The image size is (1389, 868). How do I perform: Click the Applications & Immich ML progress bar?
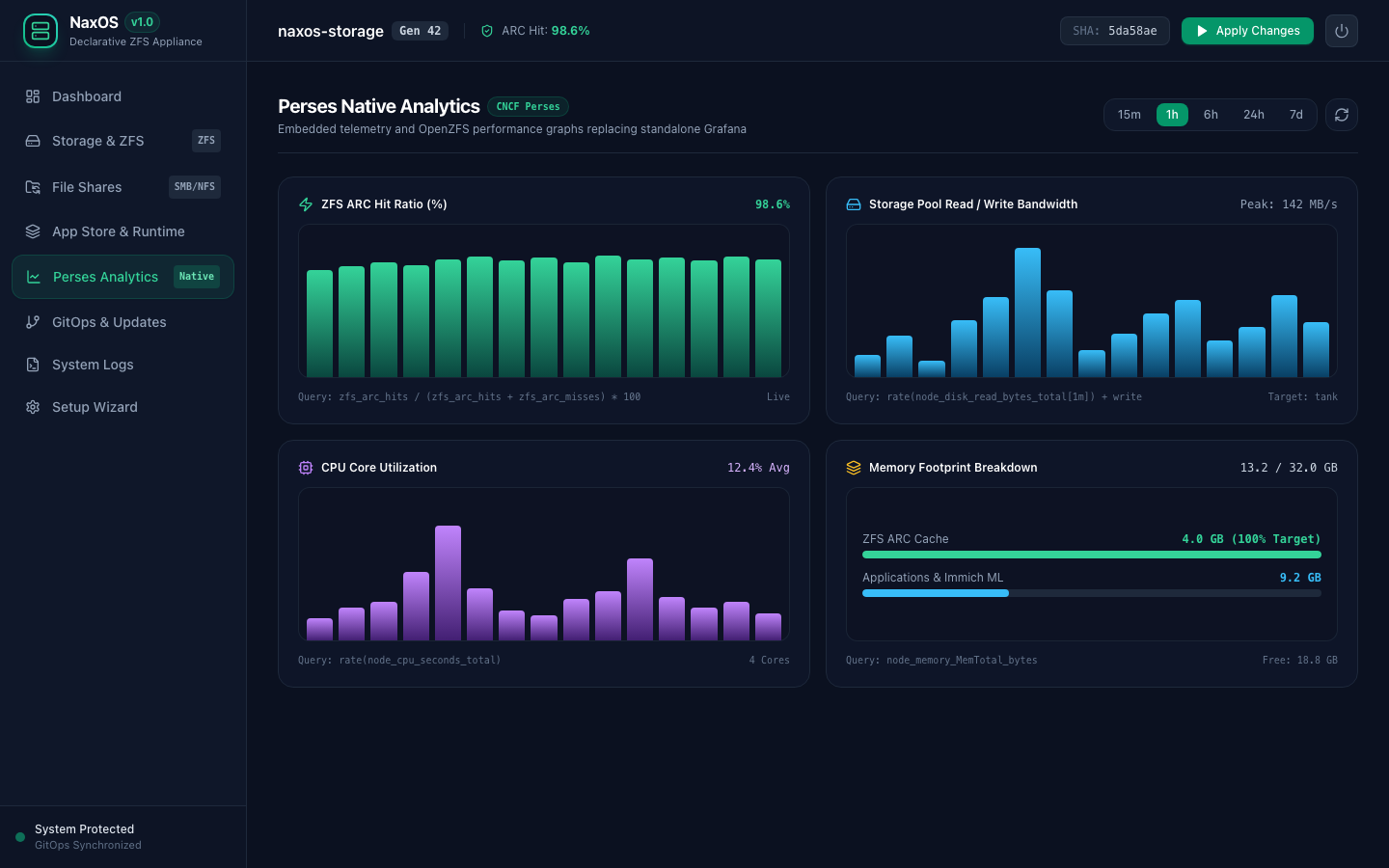point(1092,593)
